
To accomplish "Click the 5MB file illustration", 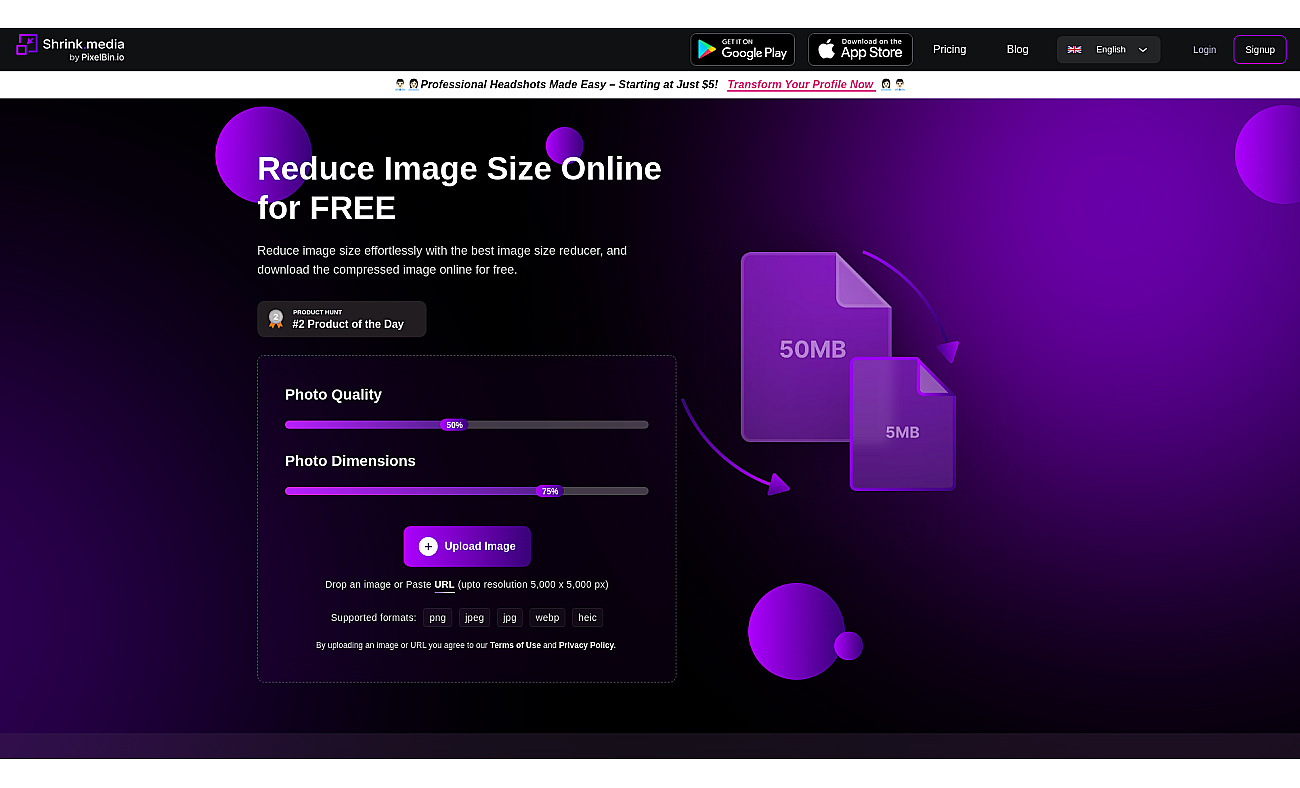I will click(902, 424).
